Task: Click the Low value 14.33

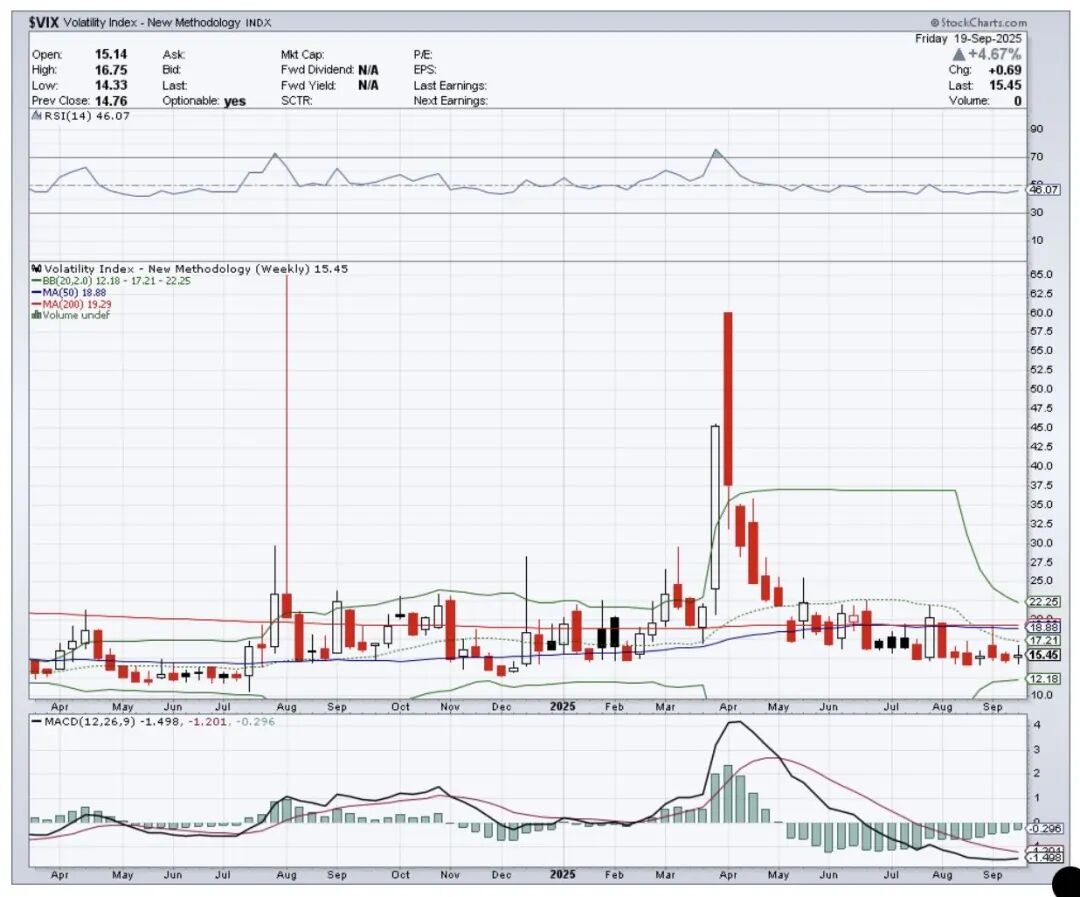Action: pos(111,85)
